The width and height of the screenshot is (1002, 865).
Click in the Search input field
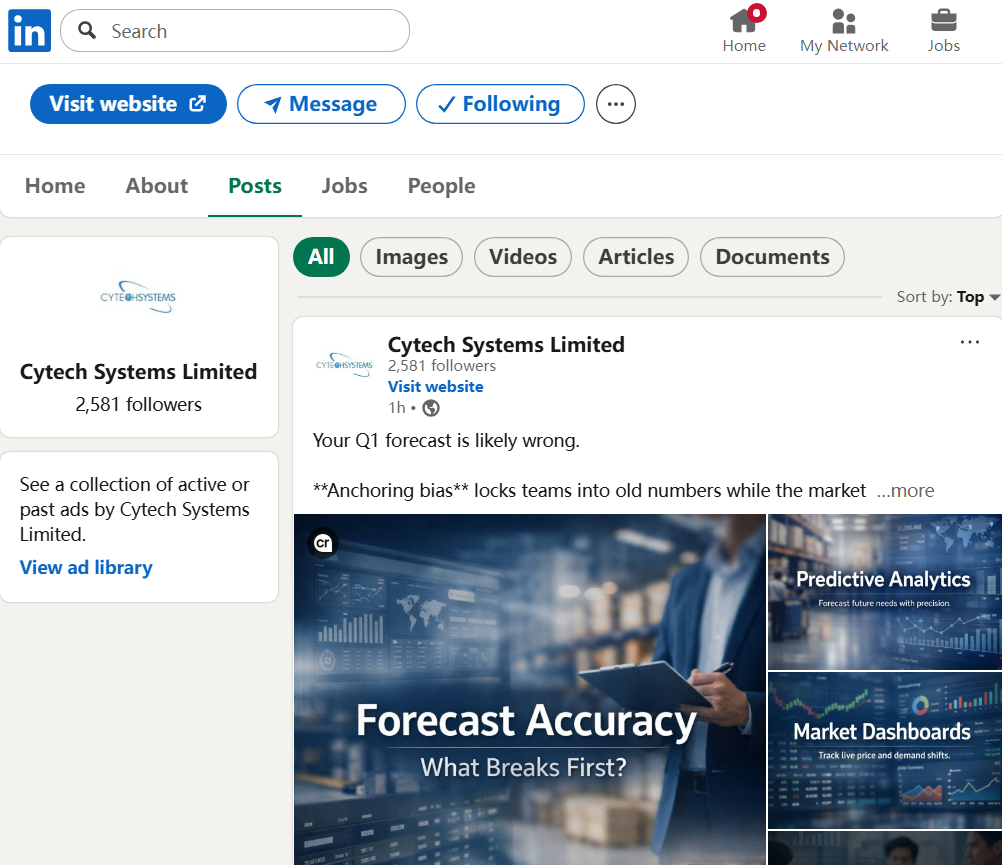click(235, 31)
